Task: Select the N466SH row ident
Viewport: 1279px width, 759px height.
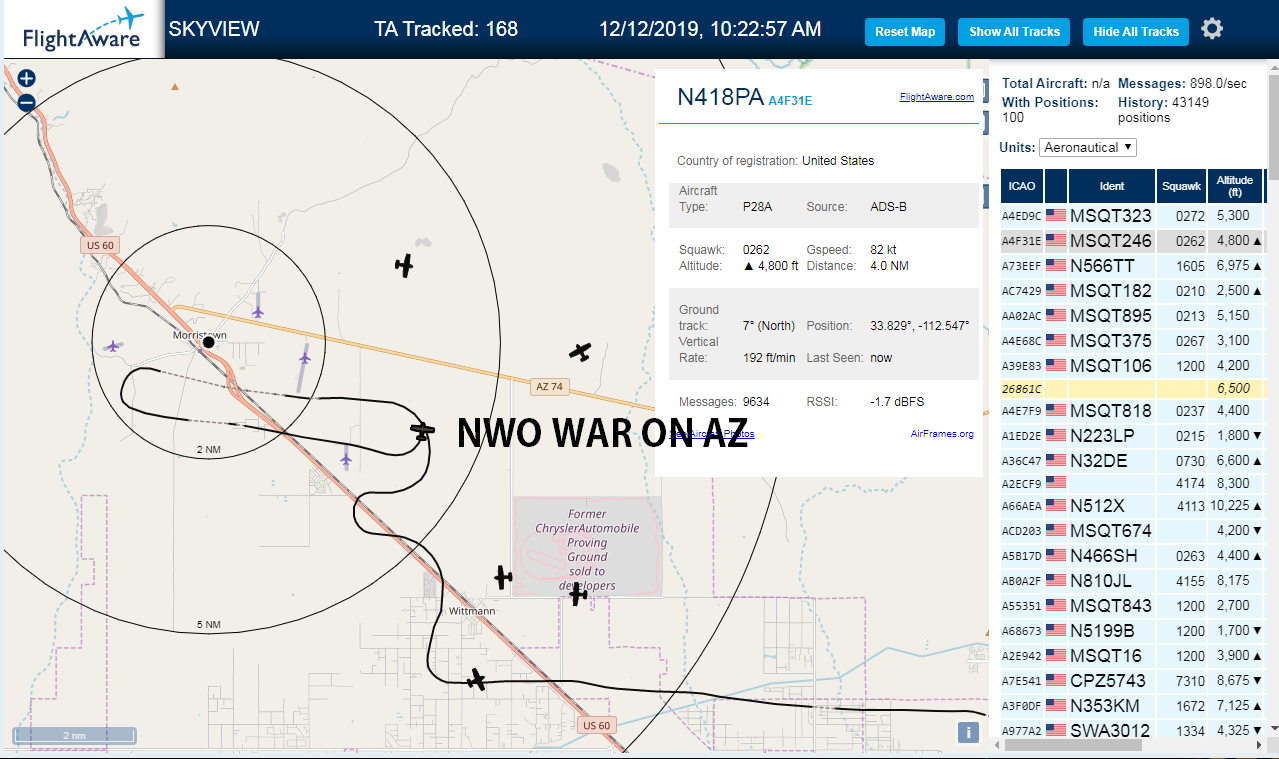Action: [1104, 555]
